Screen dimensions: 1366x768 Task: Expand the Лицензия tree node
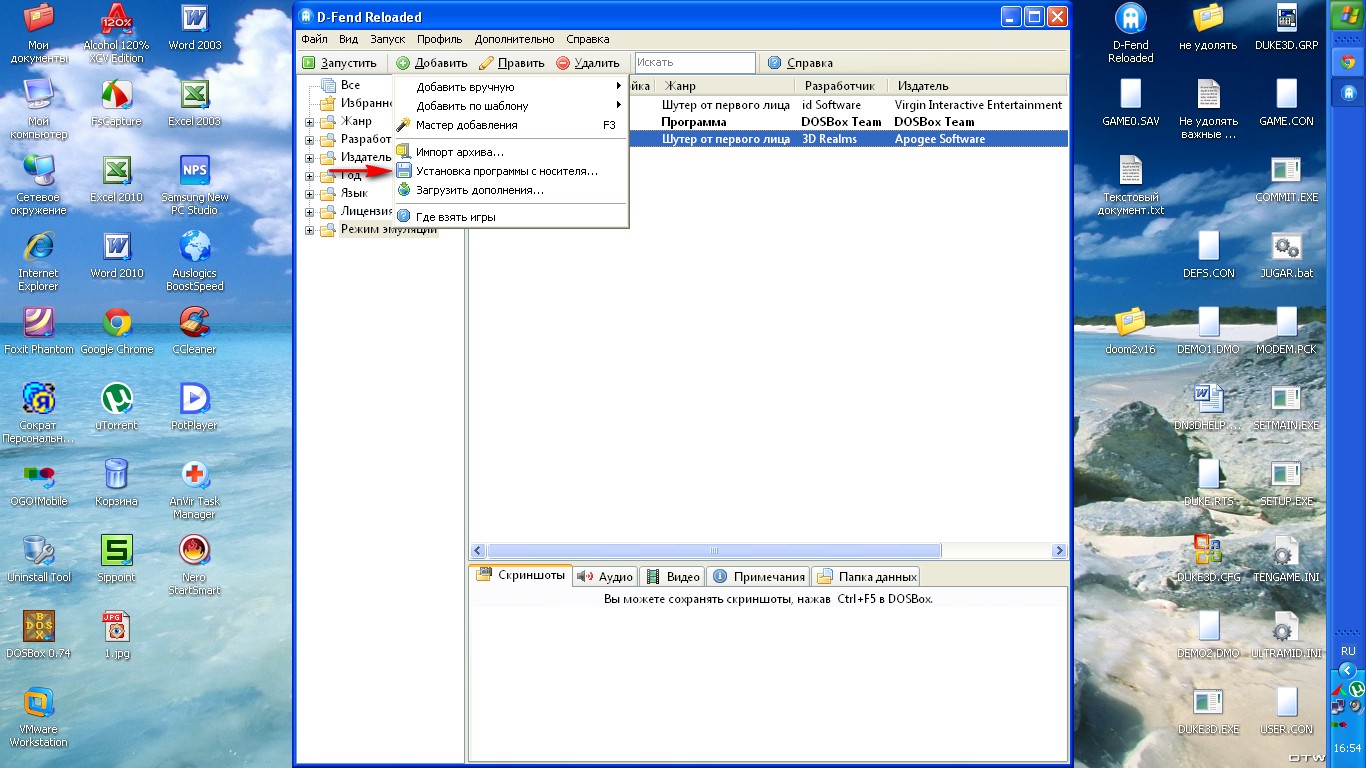(310, 212)
